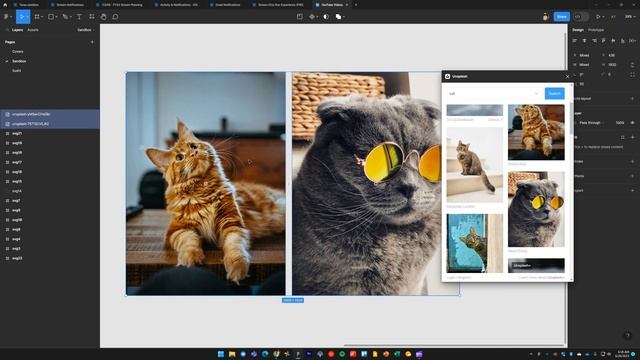This screenshot has height=360, width=640.
Task: Switch to the Prototype tab
Action: click(596, 30)
